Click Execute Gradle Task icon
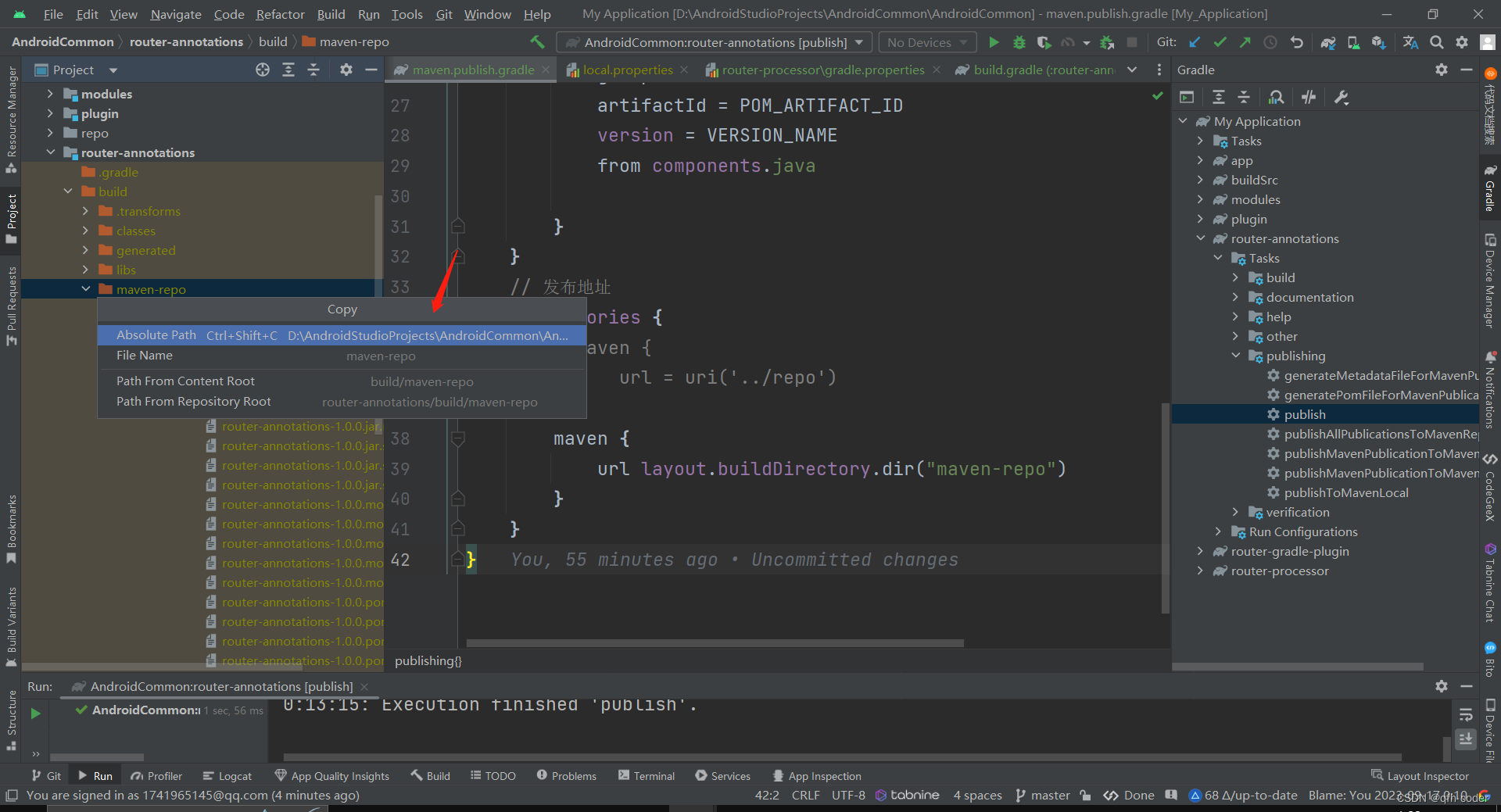1501x812 pixels. click(1187, 97)
